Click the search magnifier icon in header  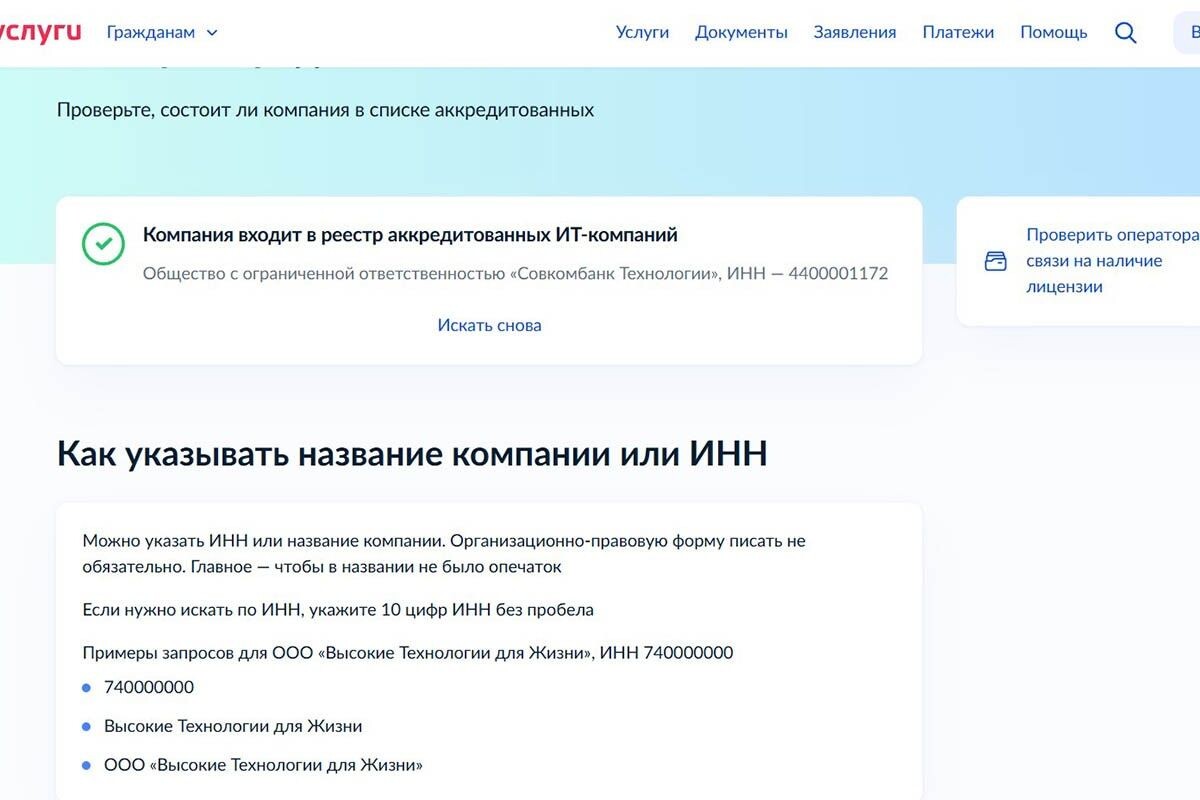click(x=1124, y=32)
